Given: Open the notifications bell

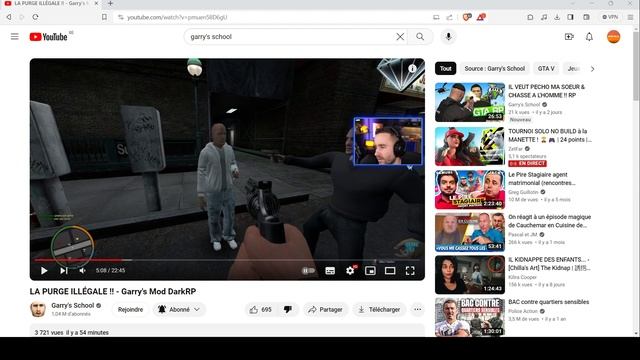Looking at the screenshot, I should pyautogui.click(x=589, y=37).
